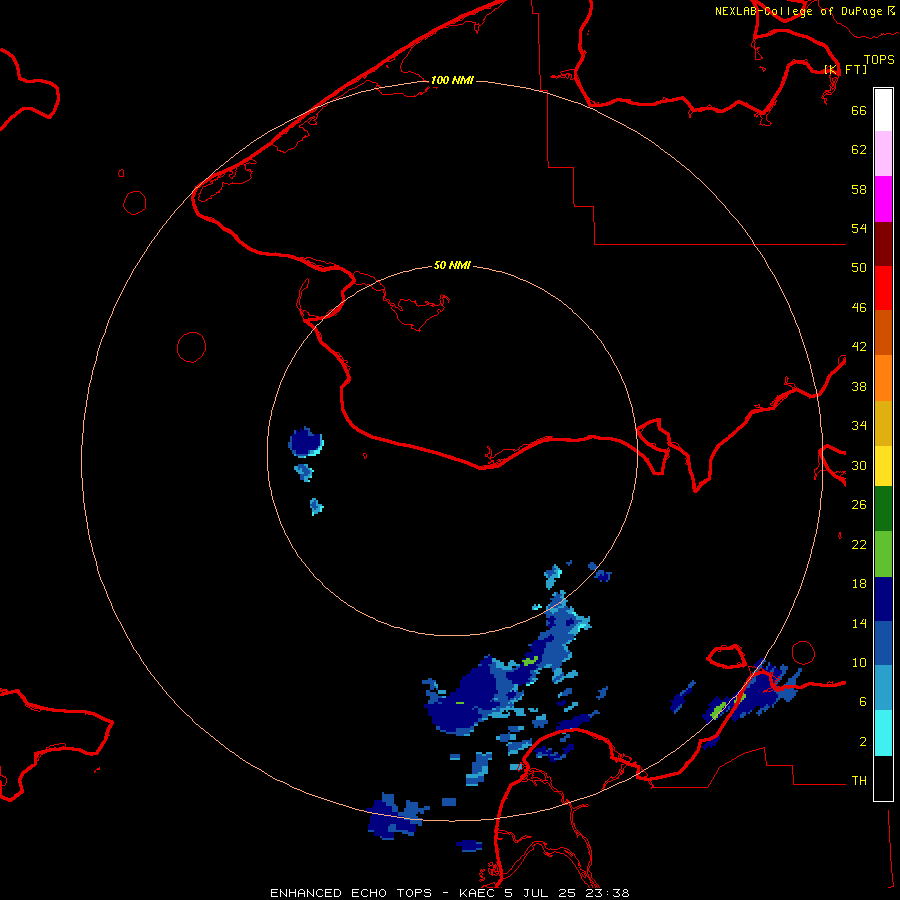
Task: Pick the bright orange legend swatch
Action: (883, 377)
